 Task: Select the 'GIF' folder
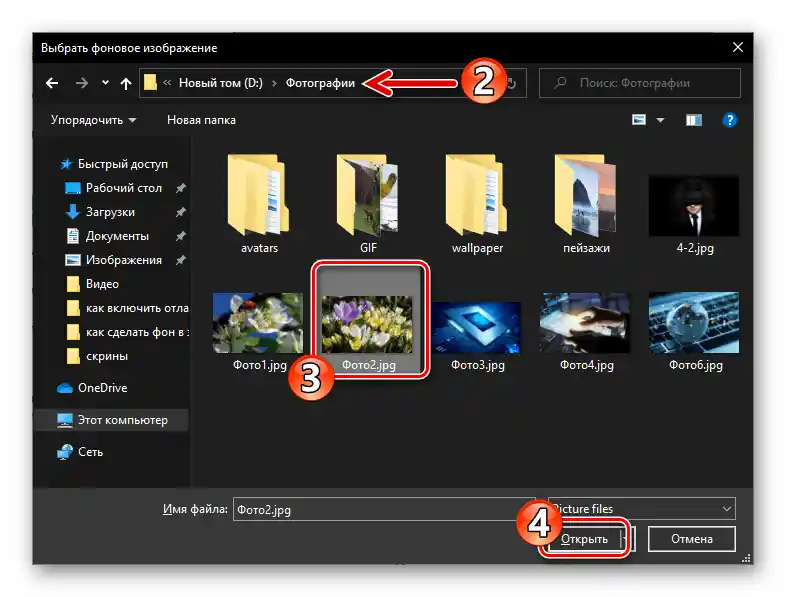pos(368,204)
